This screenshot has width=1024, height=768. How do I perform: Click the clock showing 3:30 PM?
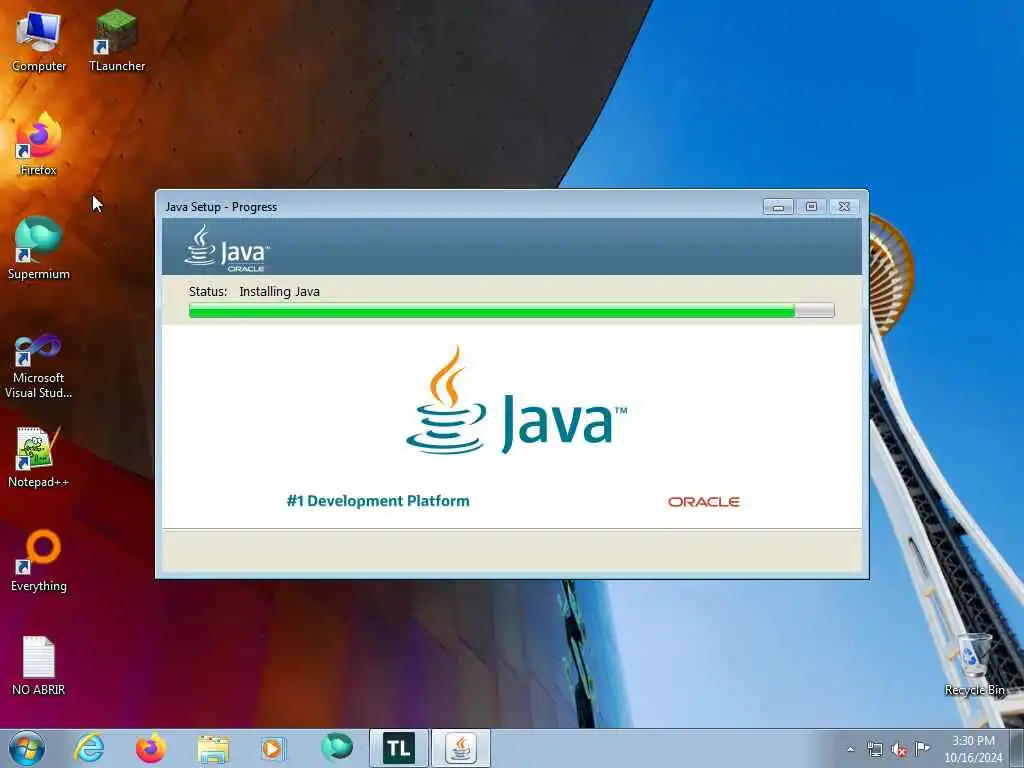[973, 749]
